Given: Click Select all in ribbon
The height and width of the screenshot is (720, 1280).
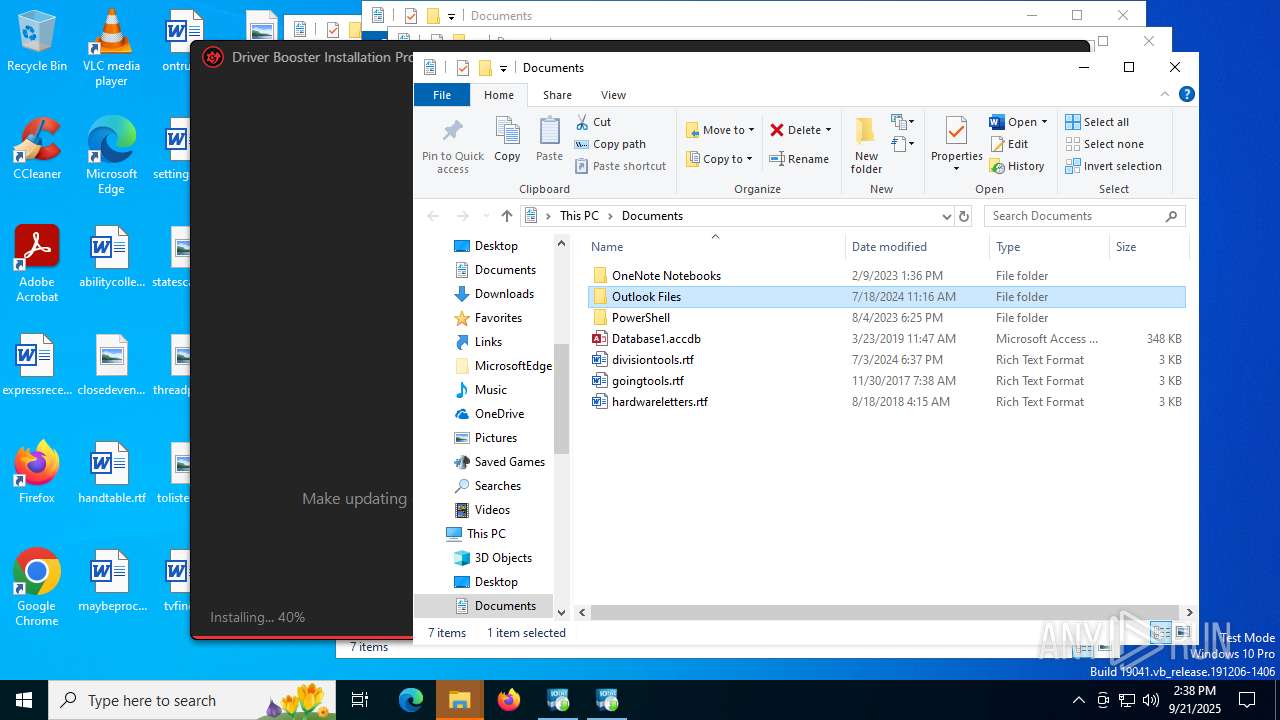Looking at the screenshot, I should 1097,122.
